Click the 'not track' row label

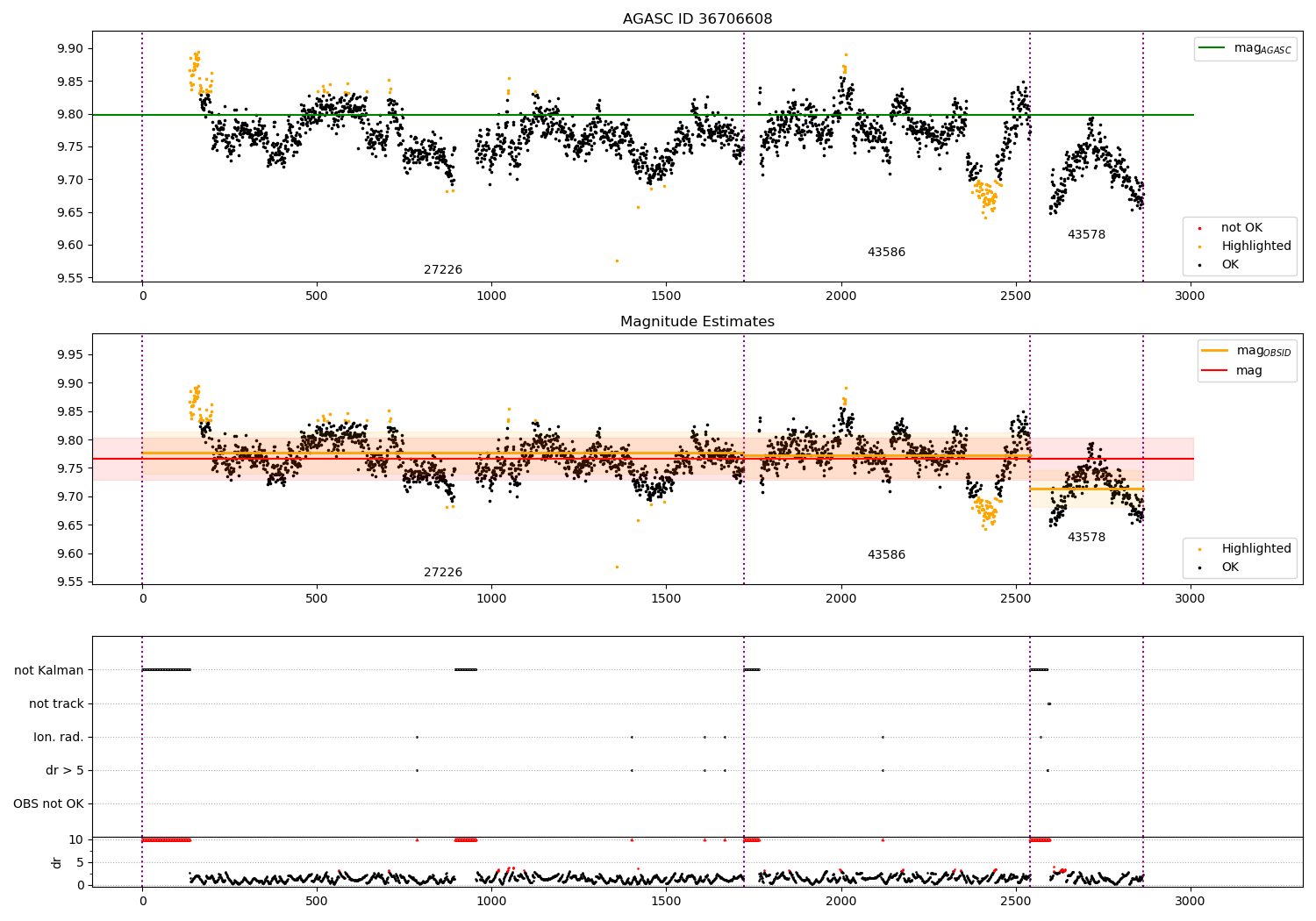56,704
